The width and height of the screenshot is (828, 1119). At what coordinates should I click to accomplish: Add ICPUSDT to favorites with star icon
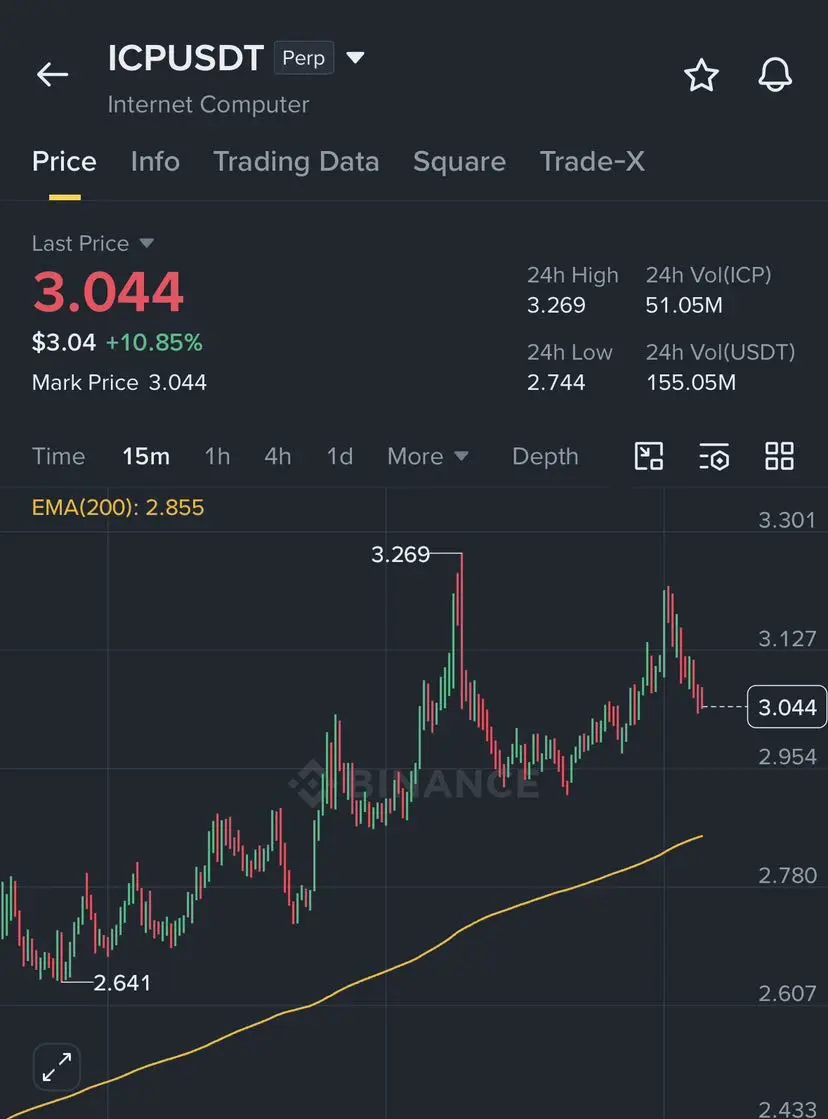[701, 75]
